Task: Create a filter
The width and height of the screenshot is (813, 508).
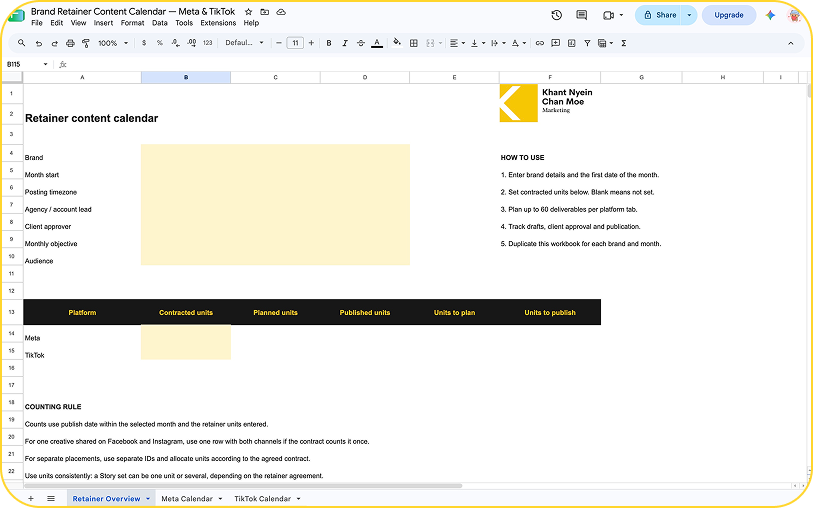Action: (587, 43)
